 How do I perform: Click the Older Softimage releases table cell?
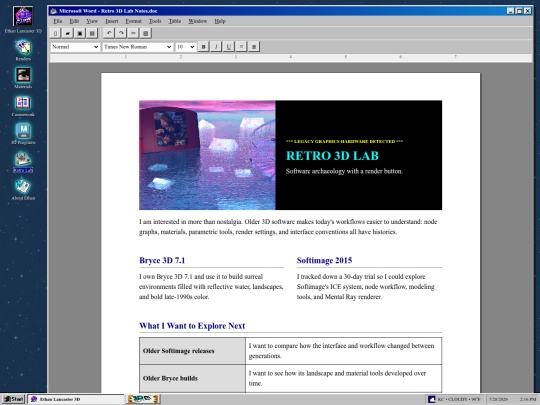192,351
